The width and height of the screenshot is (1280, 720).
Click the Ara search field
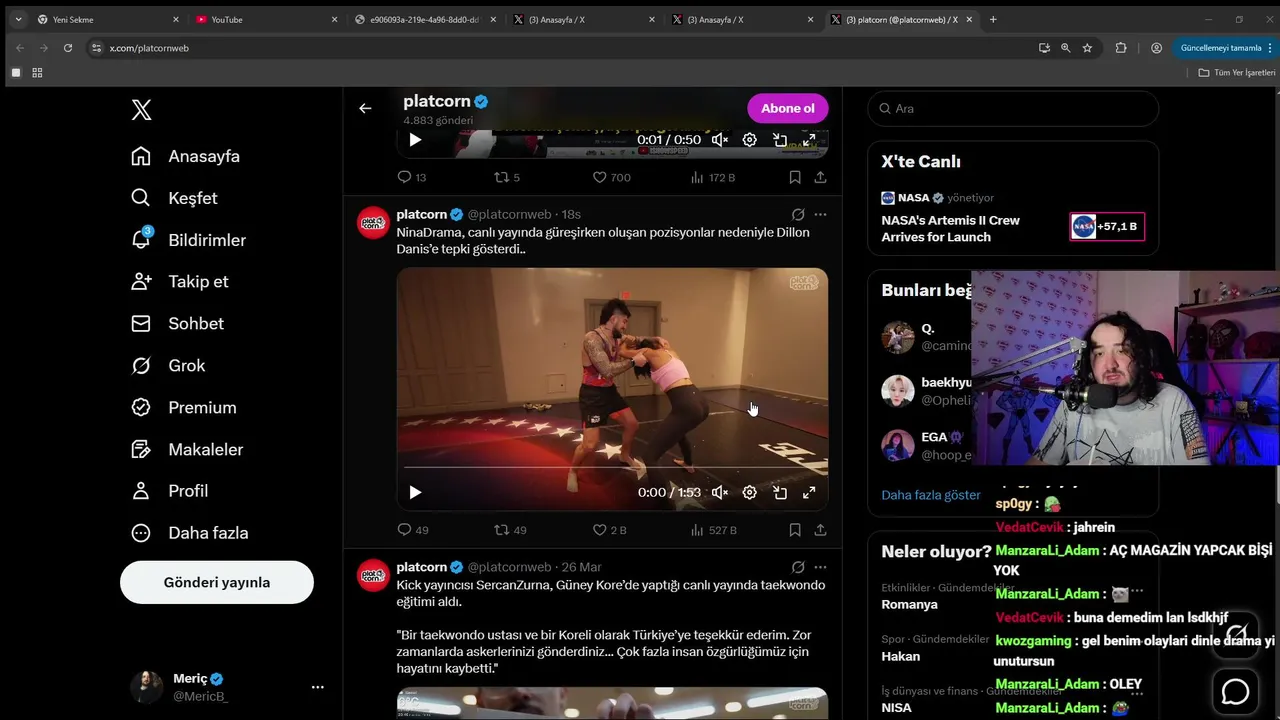point(1013,108)
